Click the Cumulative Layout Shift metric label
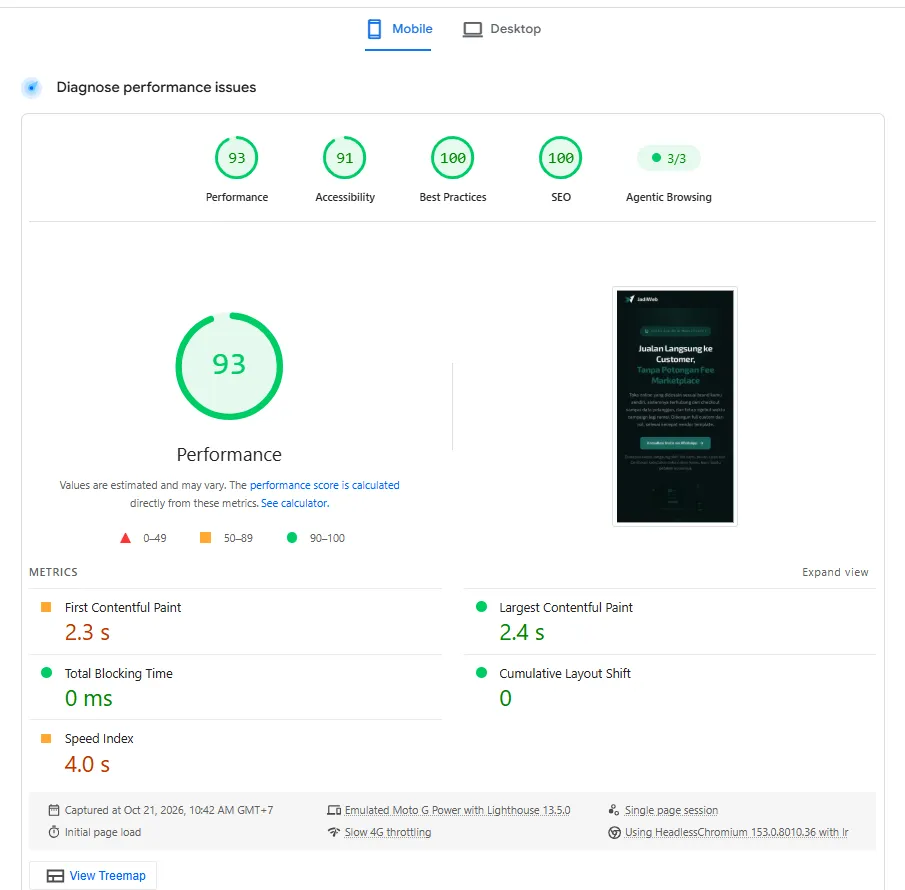This screenshot has width=905, height=890. coord(564,674)
